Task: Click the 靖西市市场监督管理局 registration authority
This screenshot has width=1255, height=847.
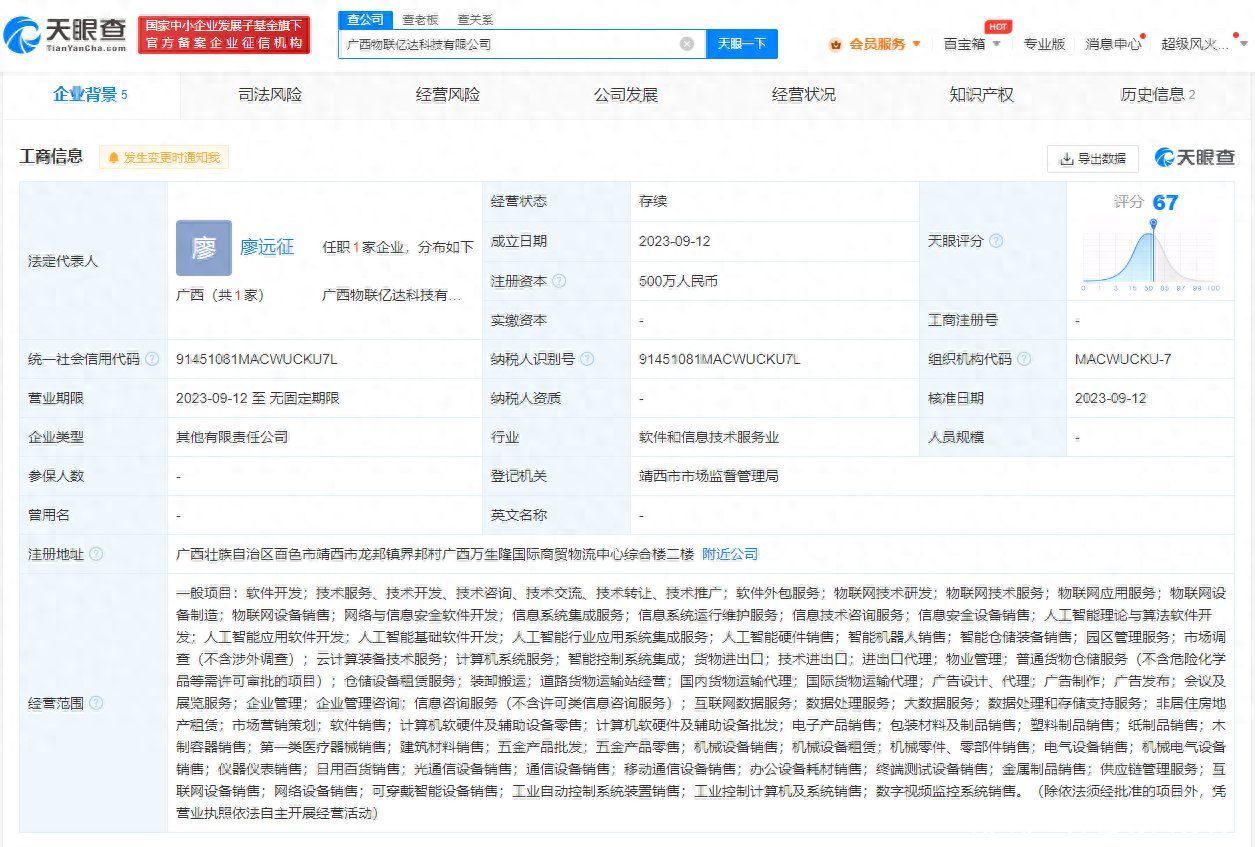Action: click(709, 476)
